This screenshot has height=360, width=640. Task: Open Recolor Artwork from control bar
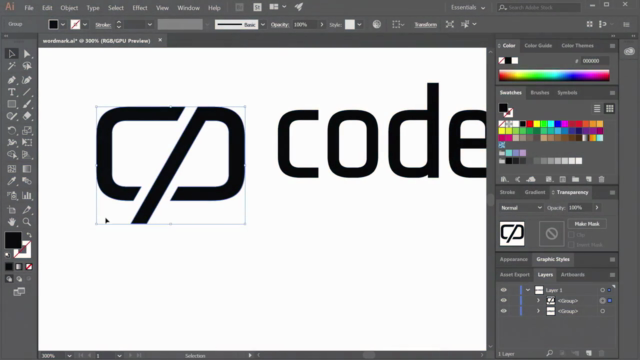(x=377, y=24)
